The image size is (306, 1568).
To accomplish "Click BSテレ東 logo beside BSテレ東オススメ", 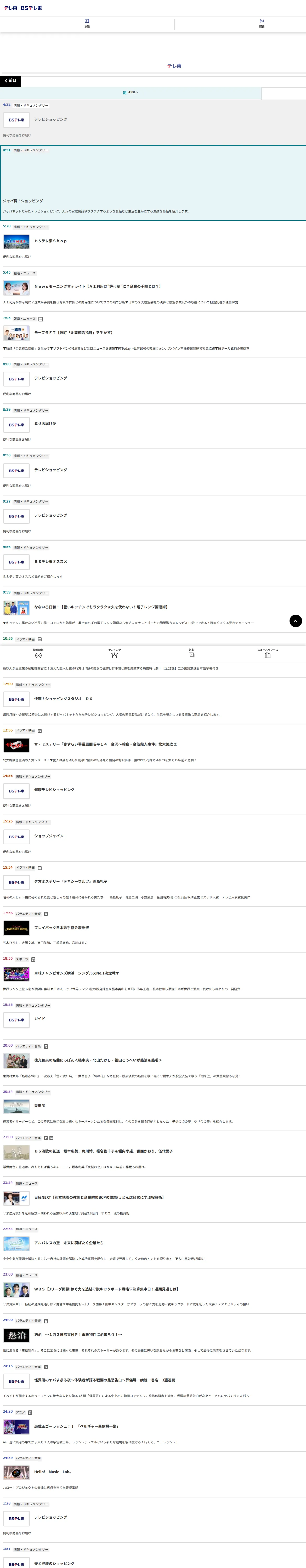I will (x=16, y=562).
